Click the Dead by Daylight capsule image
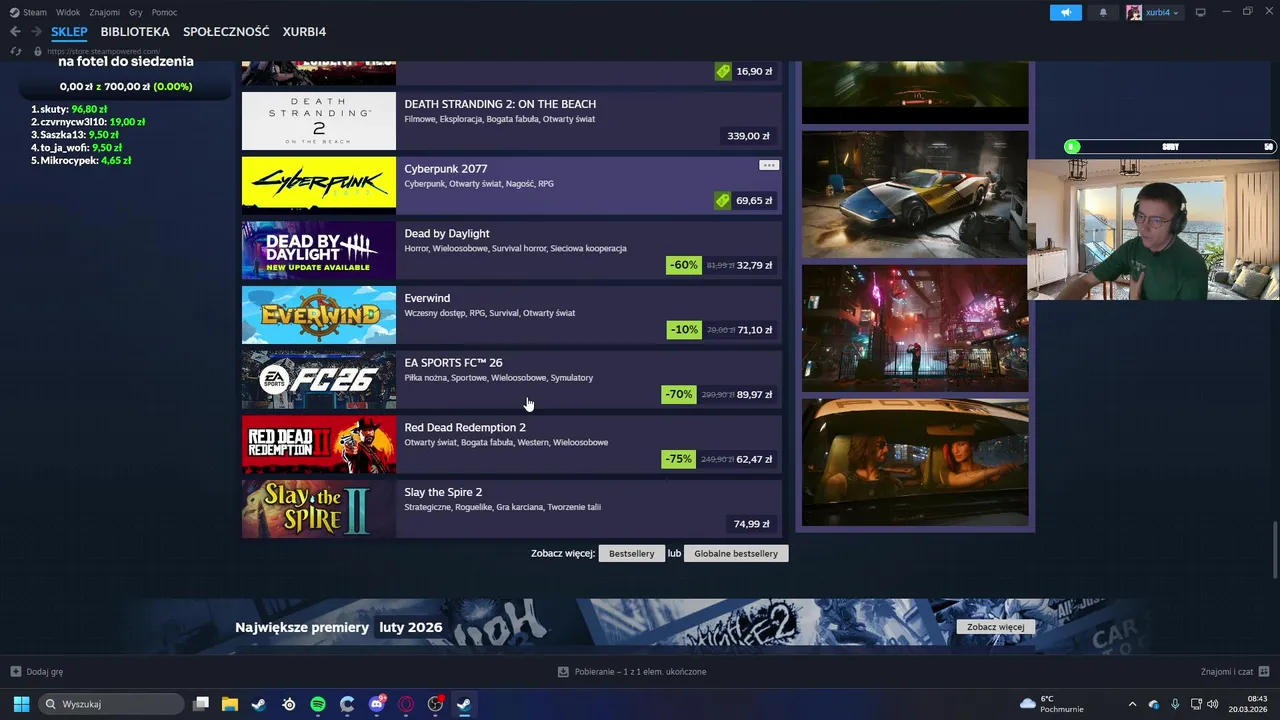This screenshot has width=1280, height=720. coord(319,250)
